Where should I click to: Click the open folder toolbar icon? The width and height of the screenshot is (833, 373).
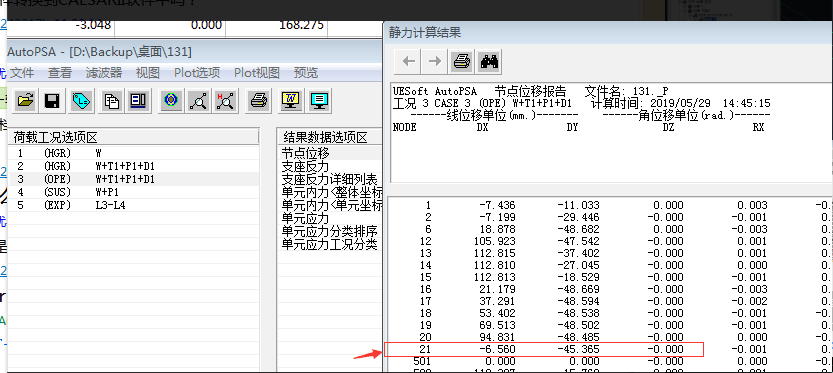coord(24,100)
